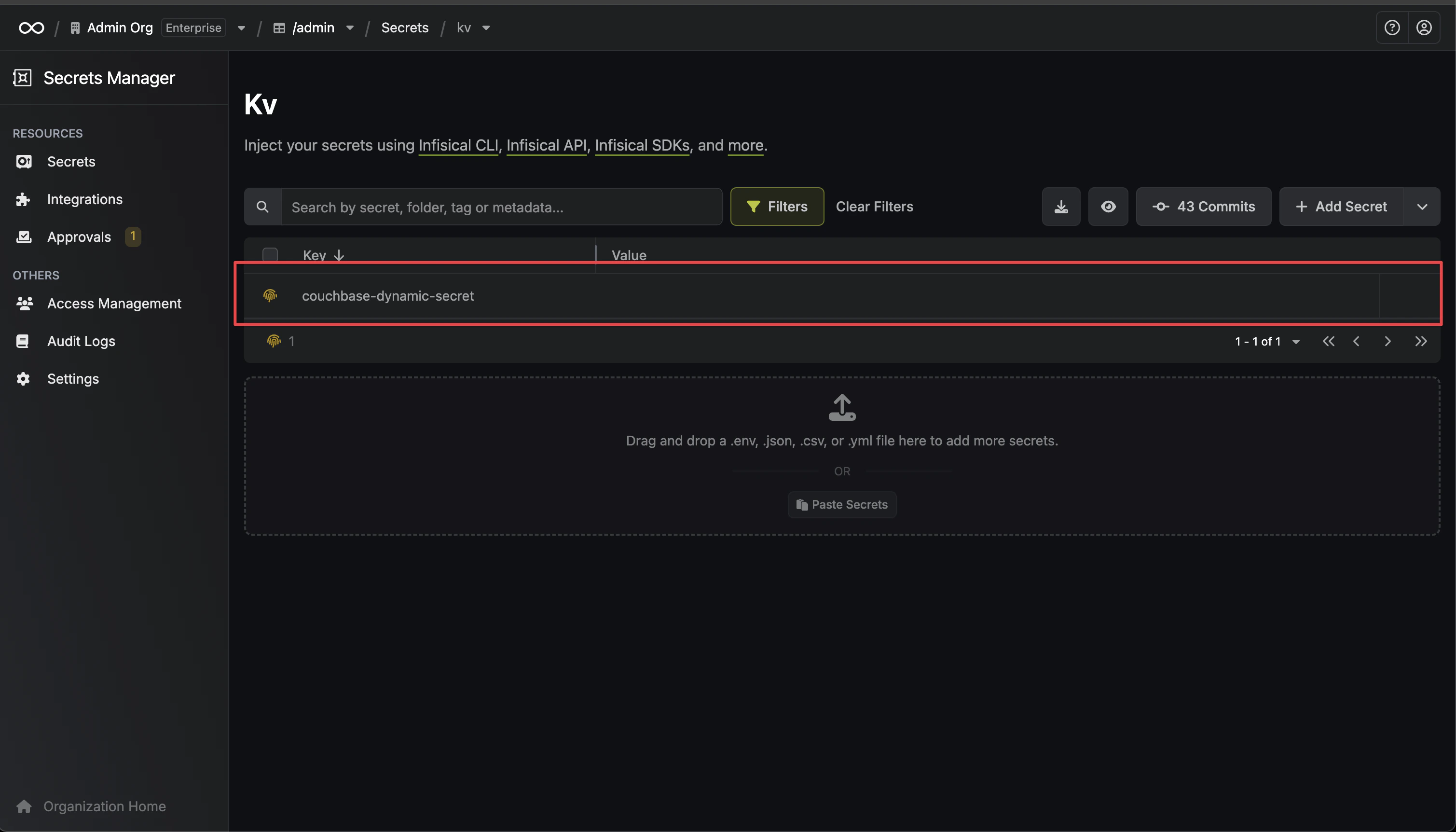Open the user account profile icon
Screen dimensions: 1456x832
click(1424, 28)
